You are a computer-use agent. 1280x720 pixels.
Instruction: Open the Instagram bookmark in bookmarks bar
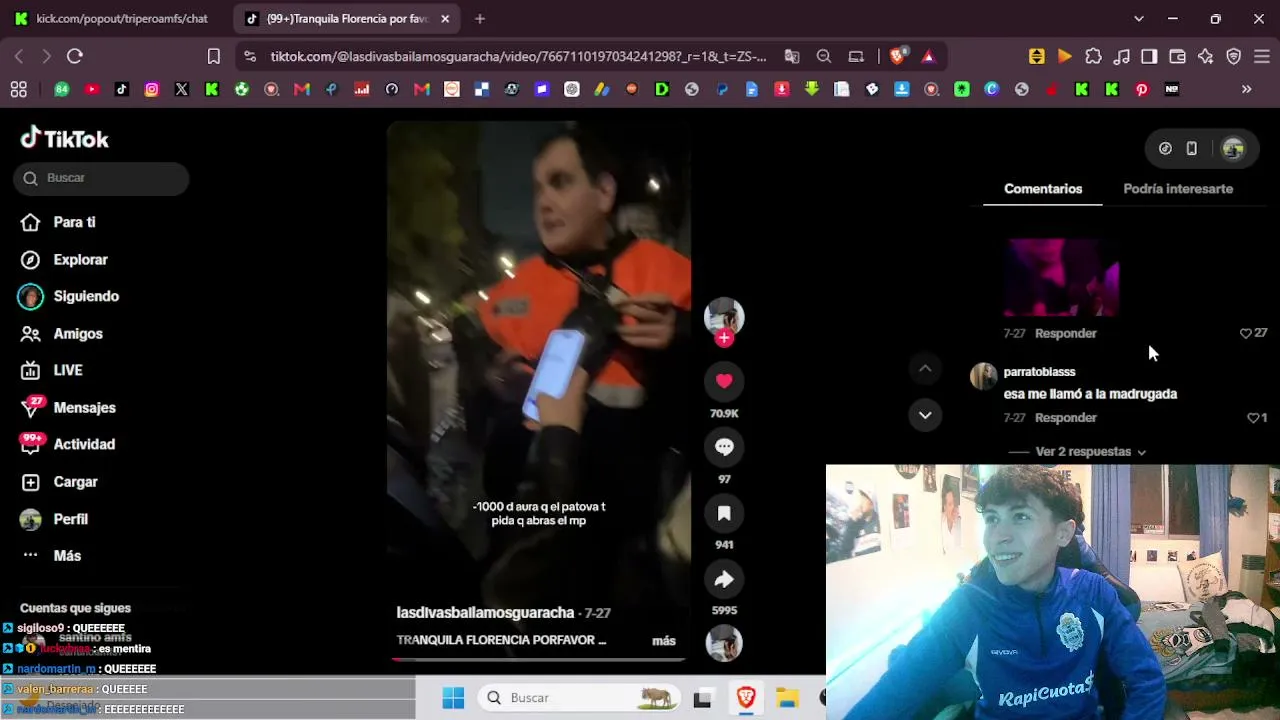(x=152, y=90)
